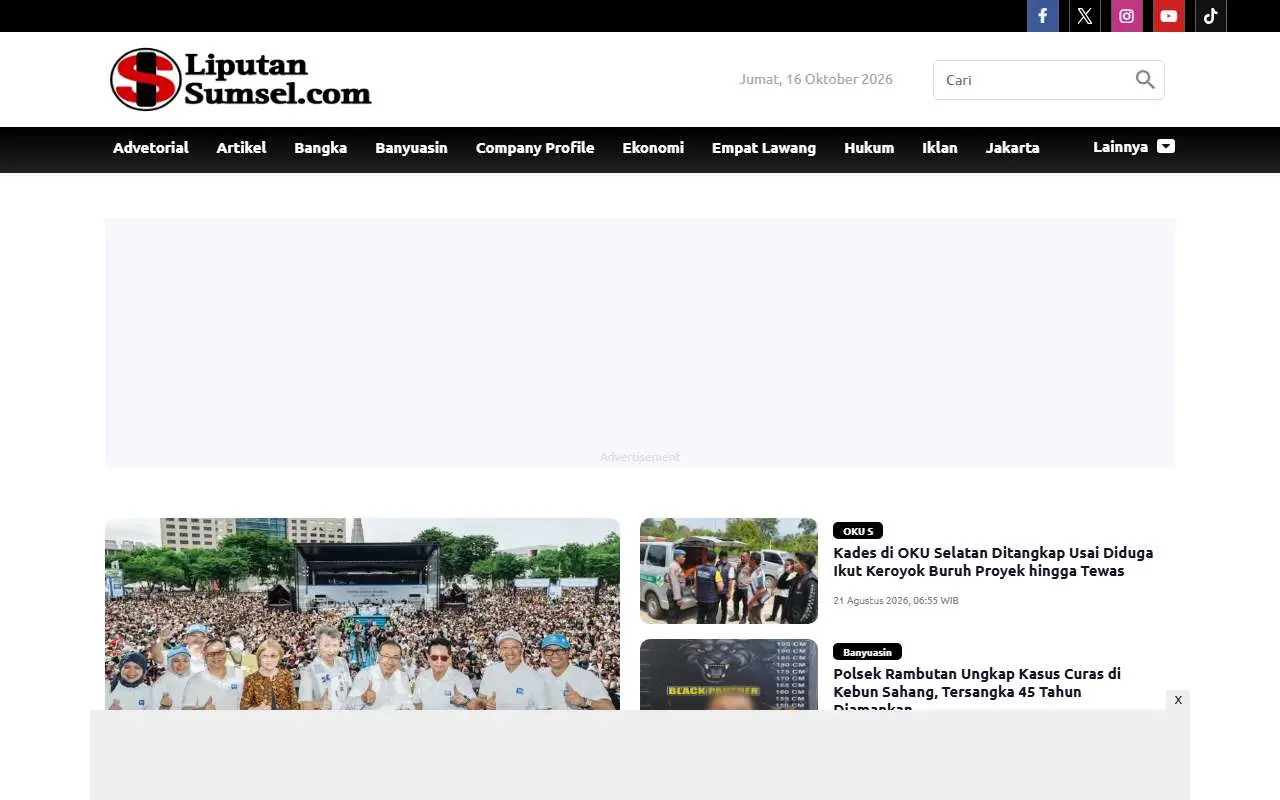Open the Instagram social icon
The image size is (1280, 800).
tap(1127, 16)
